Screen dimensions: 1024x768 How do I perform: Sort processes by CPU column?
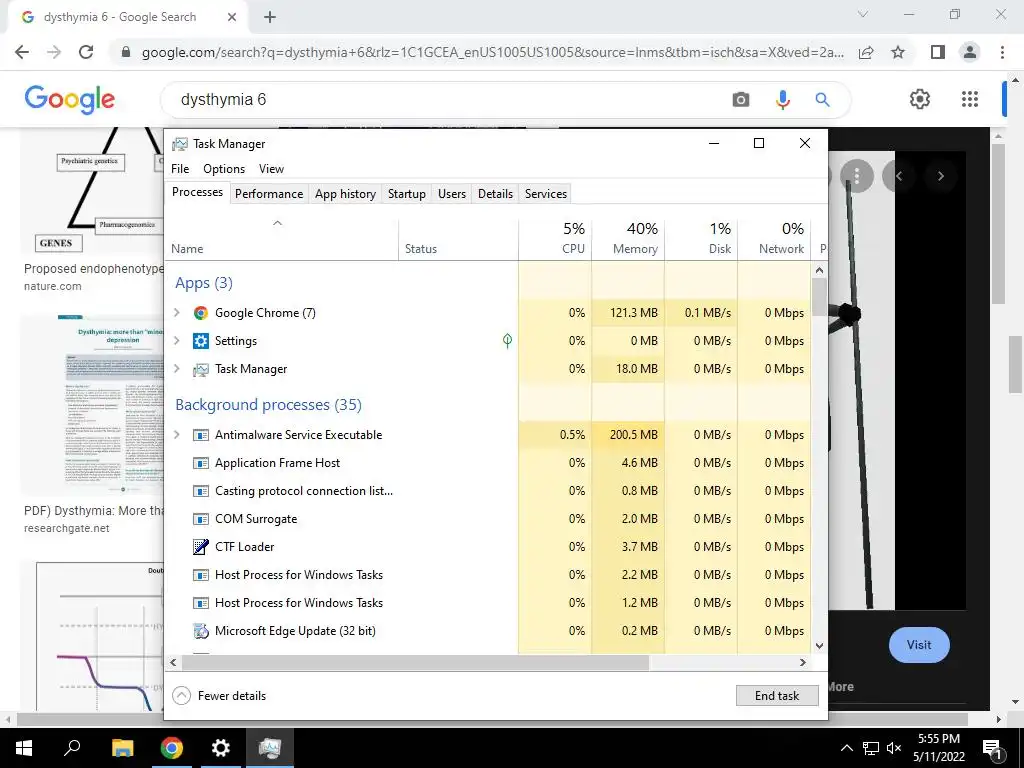click(x=555, y=239)
